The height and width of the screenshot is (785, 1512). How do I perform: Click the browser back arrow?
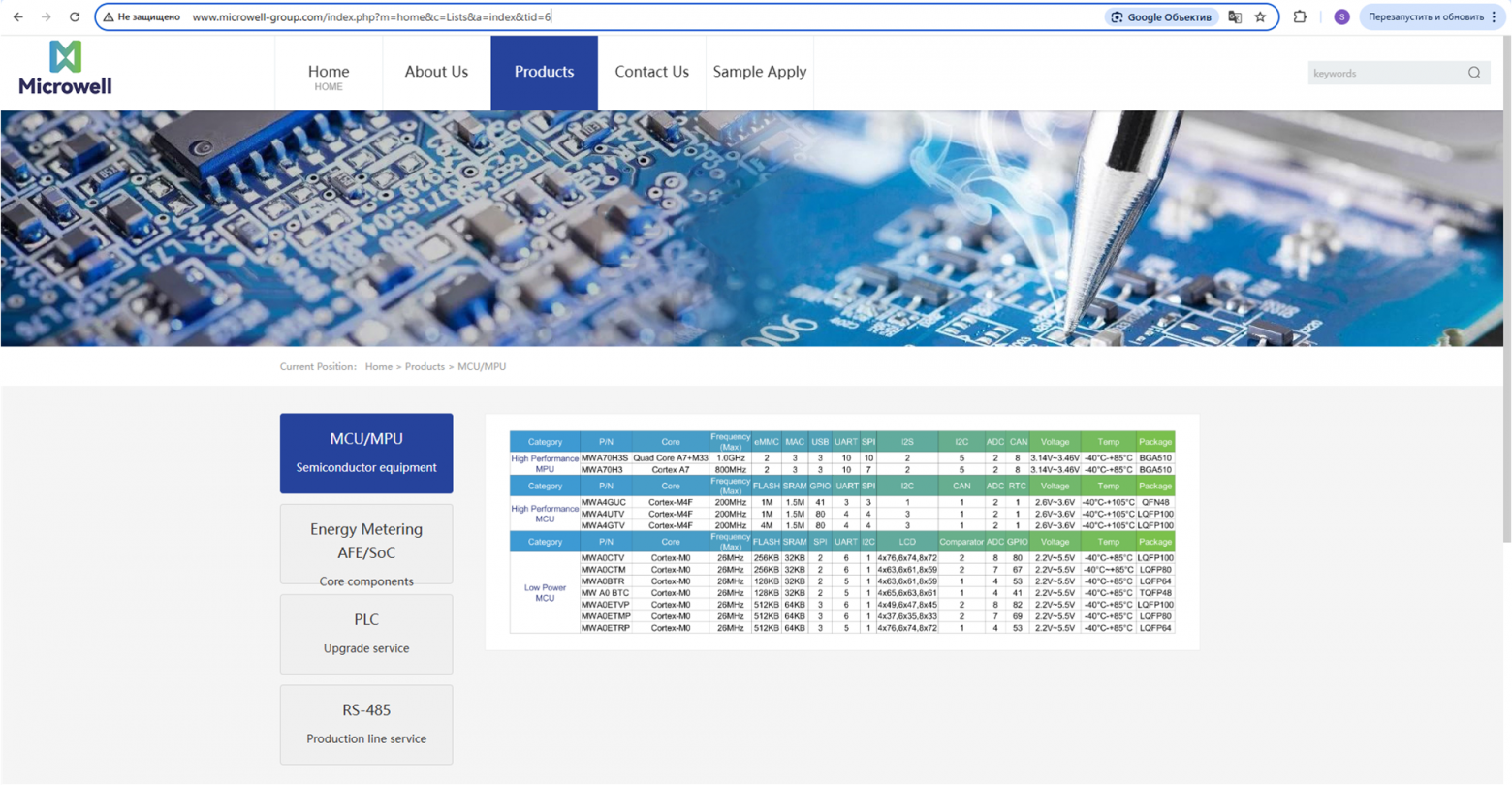pyautogui.click(x=17, y=16)
